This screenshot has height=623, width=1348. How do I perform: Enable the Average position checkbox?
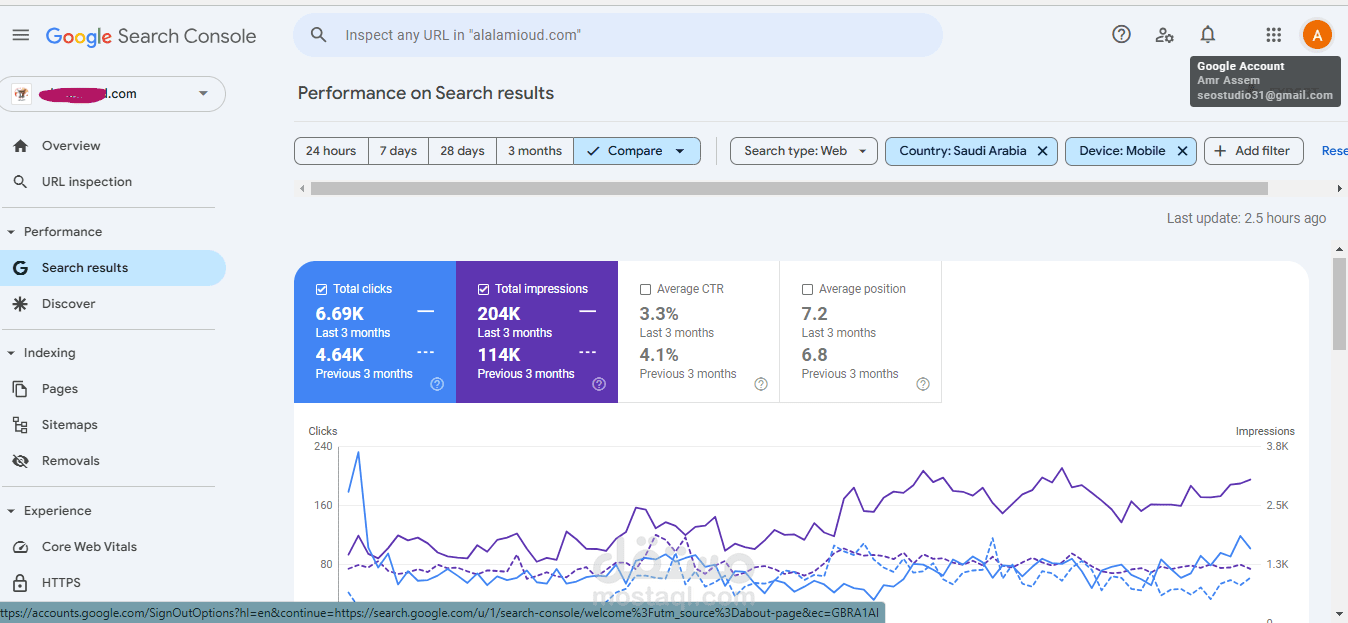(807, 289)
